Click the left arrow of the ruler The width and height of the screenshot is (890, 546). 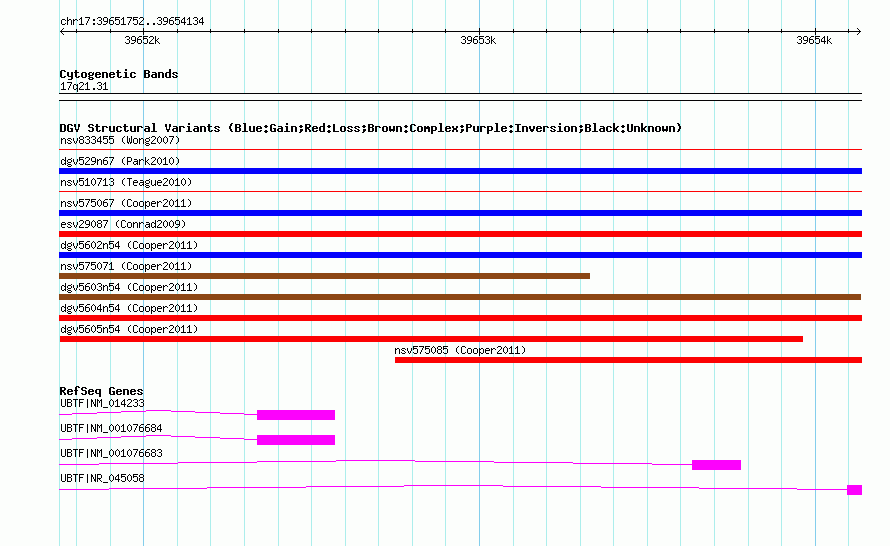[62, 32]
